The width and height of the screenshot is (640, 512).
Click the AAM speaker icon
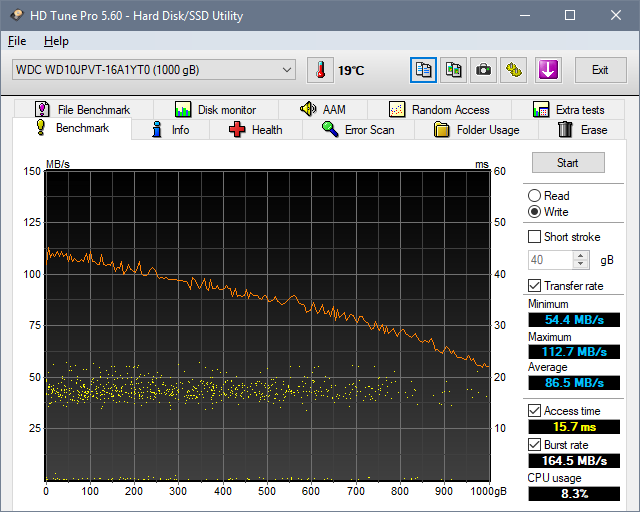(308, 109)
